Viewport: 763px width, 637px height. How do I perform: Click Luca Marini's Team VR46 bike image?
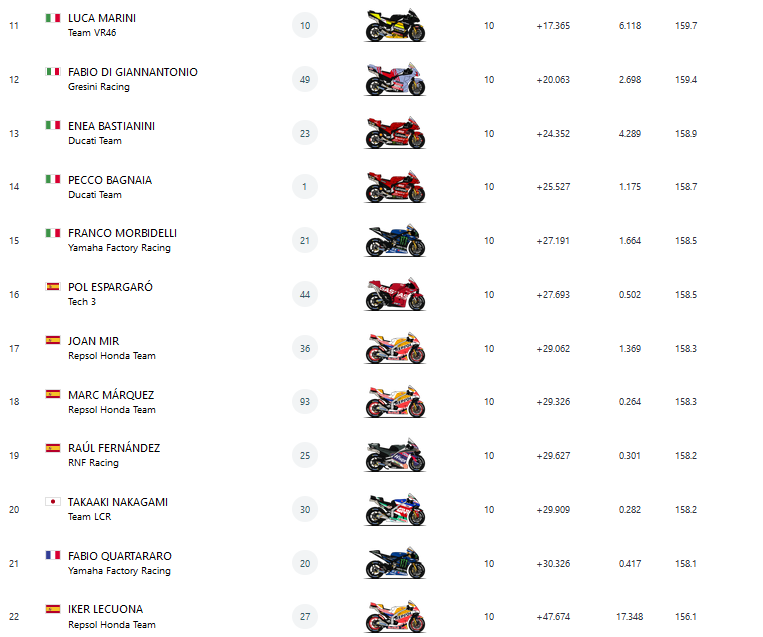[x=395, y=25]
